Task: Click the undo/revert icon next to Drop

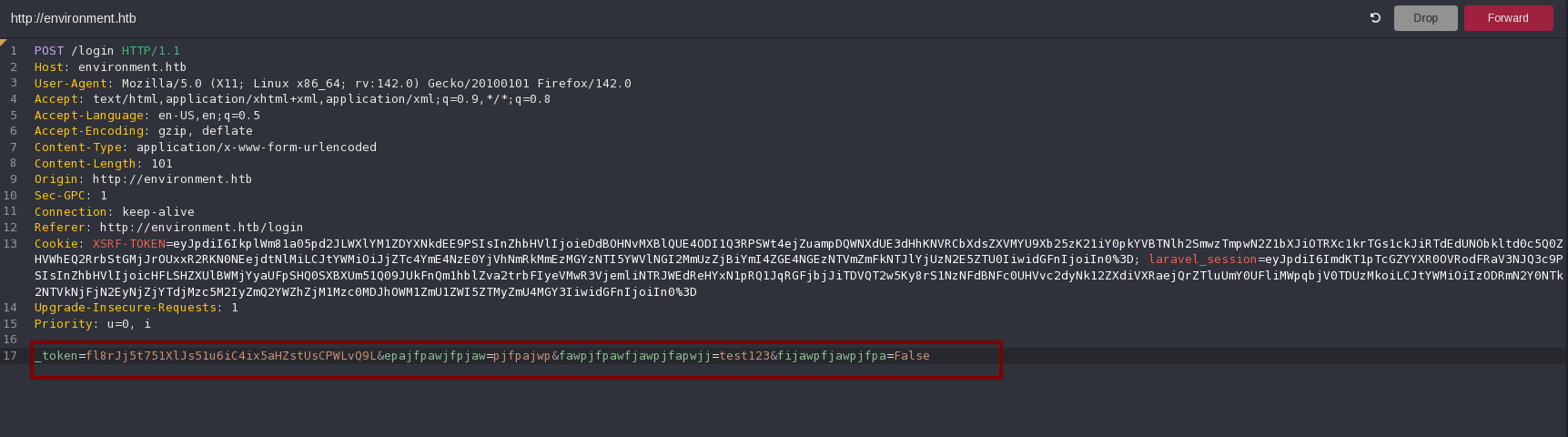Action: [x=1375, y=18]
